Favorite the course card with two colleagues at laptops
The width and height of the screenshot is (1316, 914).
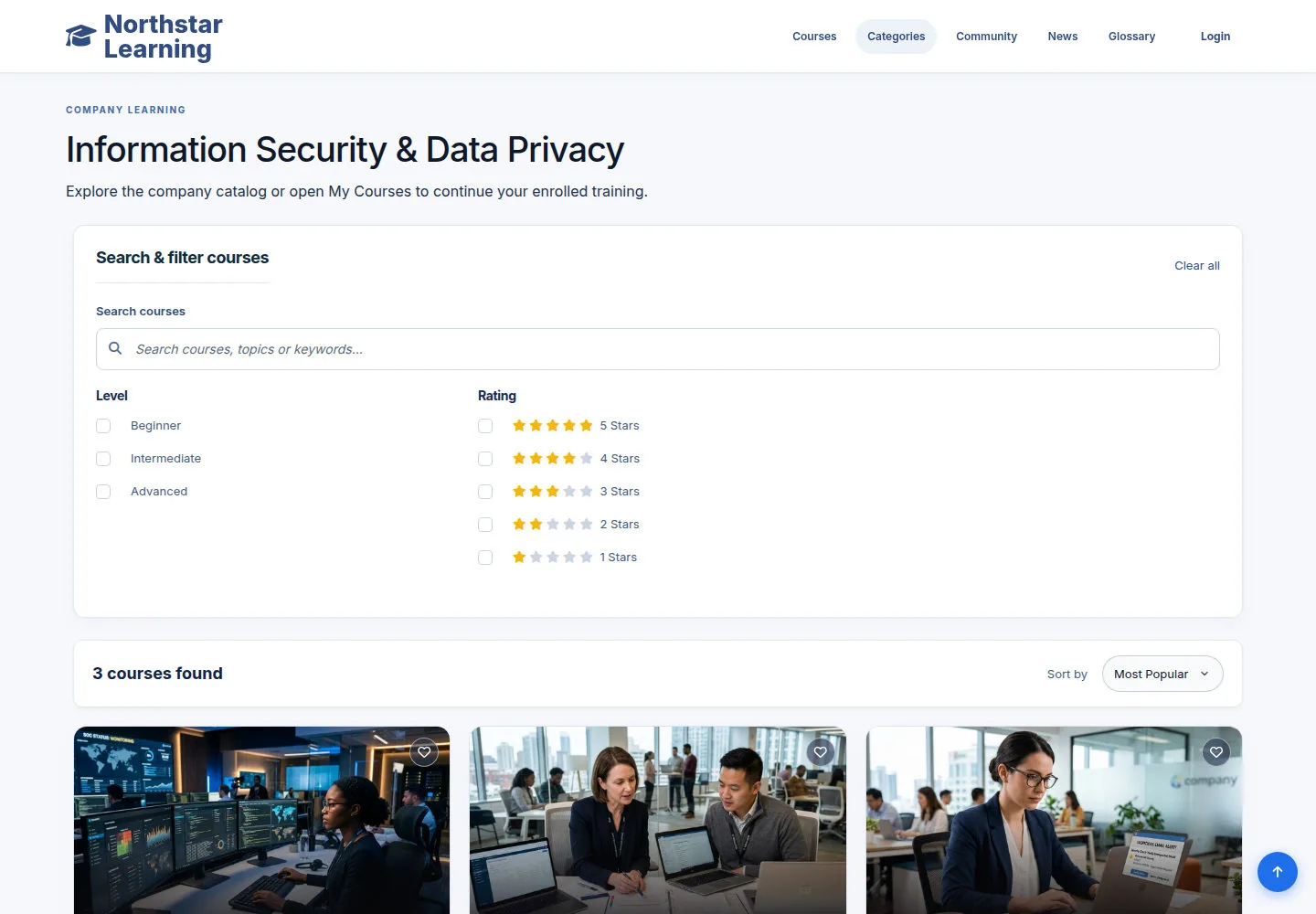click(821, 752)
